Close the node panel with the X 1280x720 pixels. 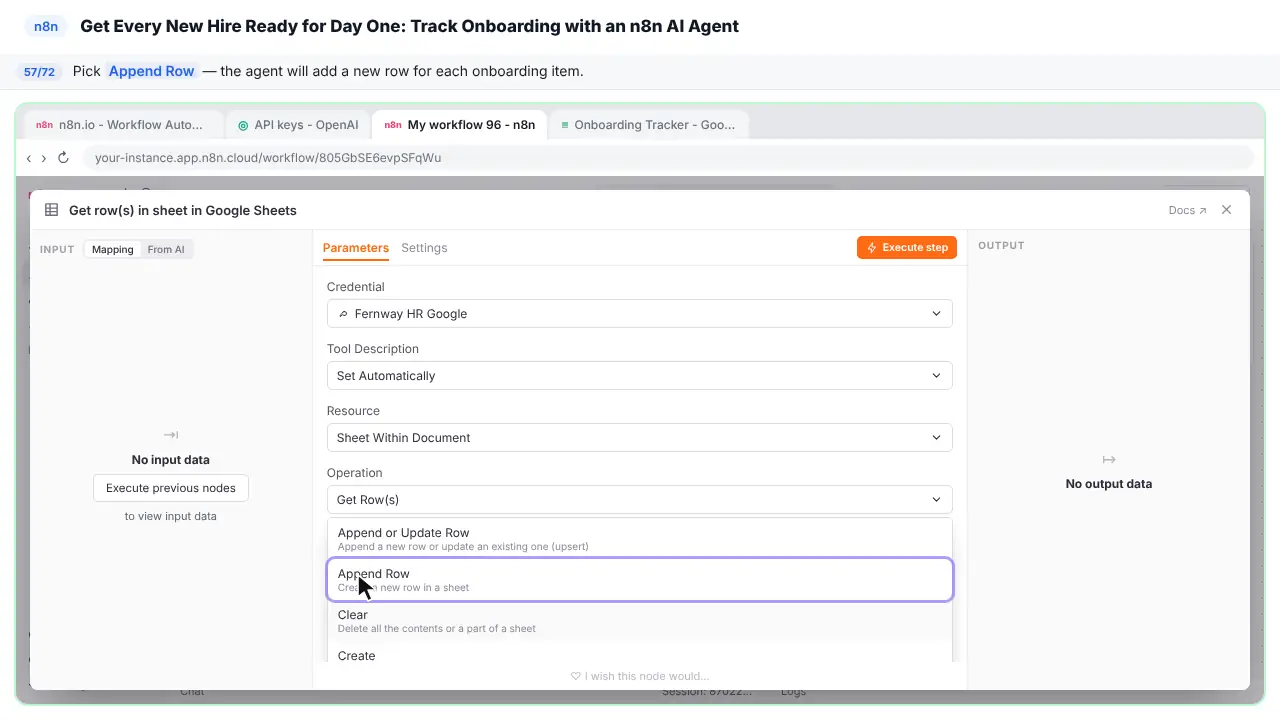(1226, 210)
